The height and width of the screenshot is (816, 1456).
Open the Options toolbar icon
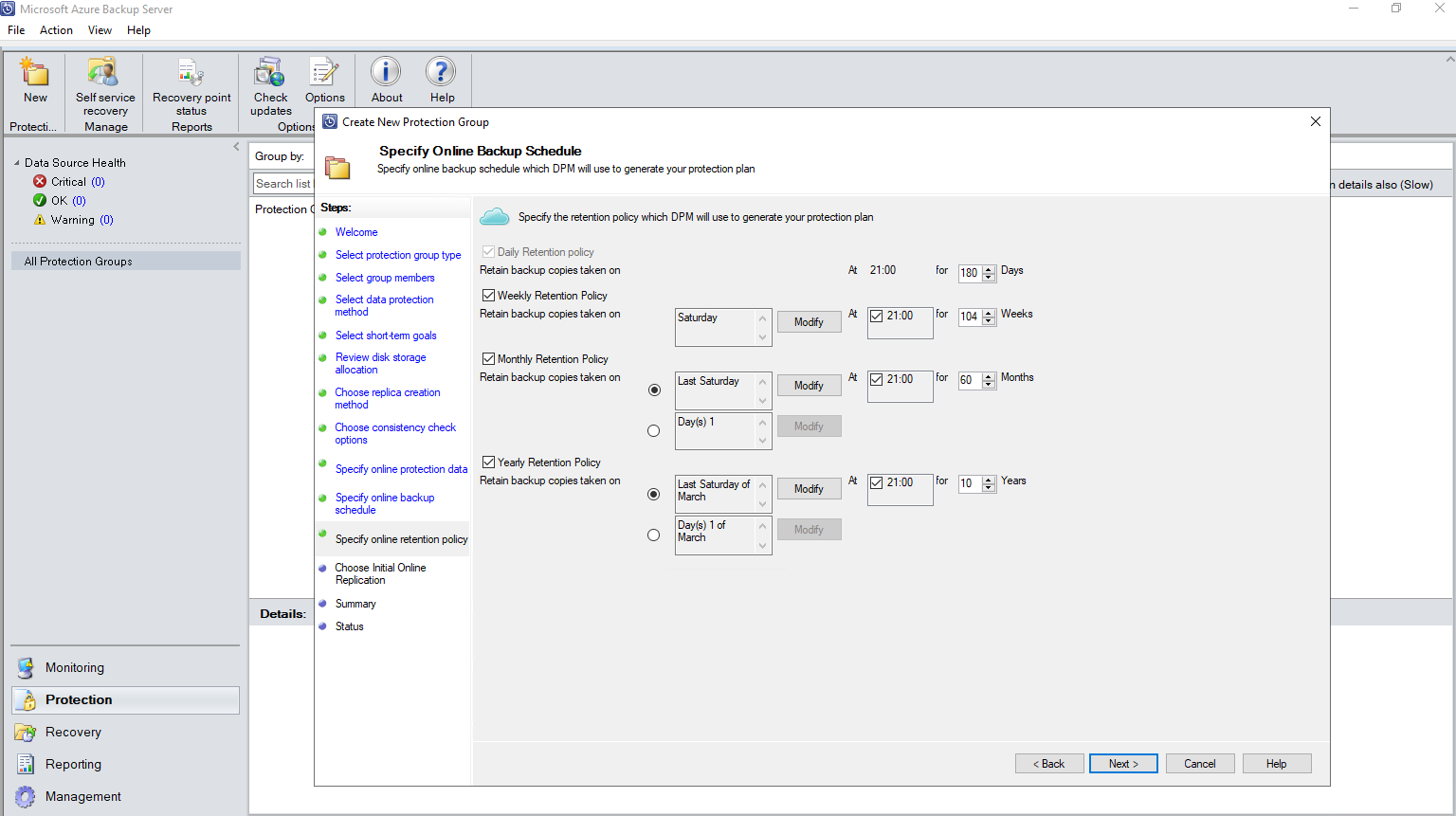(x=324, y=72)
